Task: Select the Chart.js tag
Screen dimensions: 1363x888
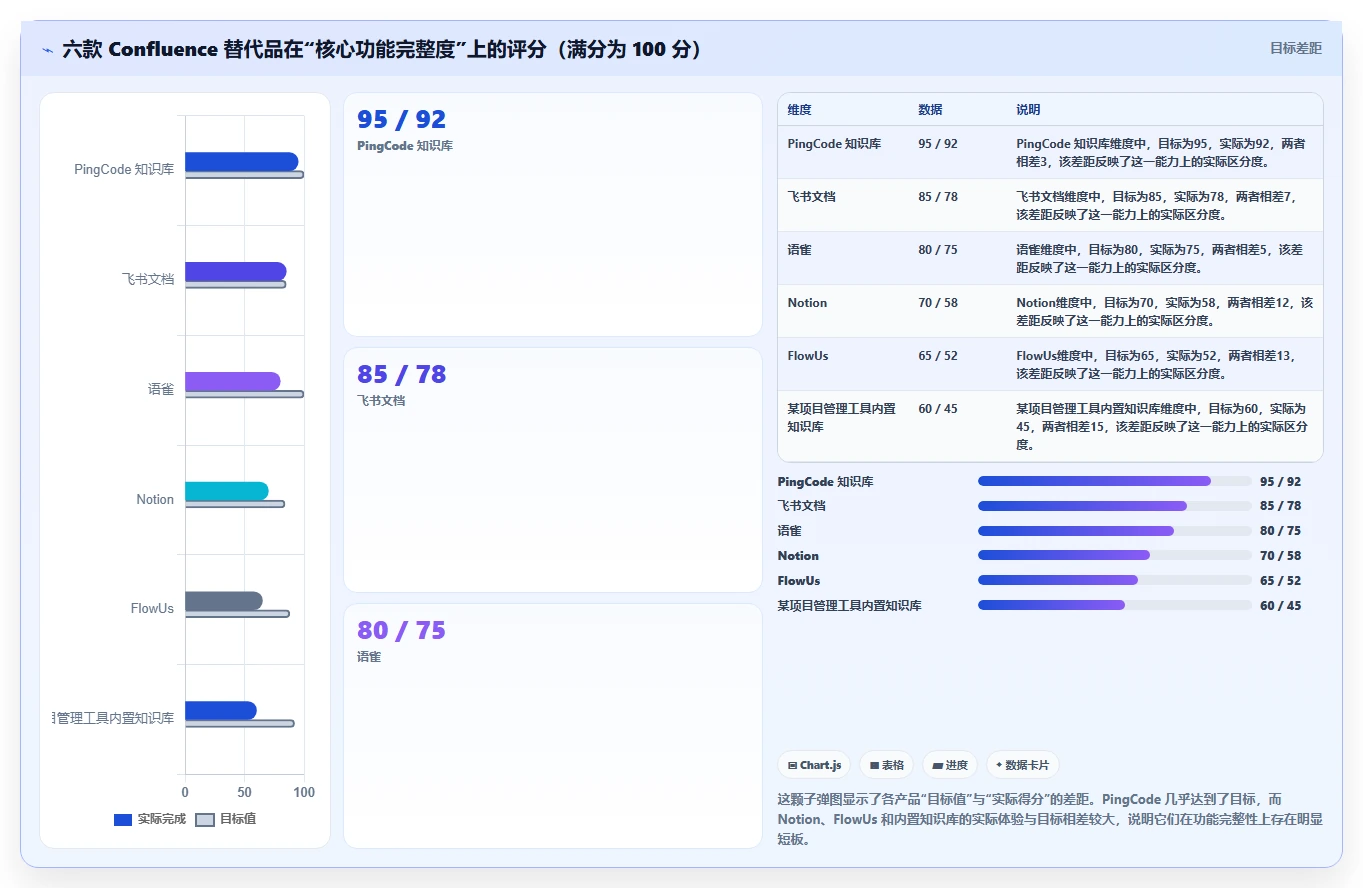Action: pos(814,765)
